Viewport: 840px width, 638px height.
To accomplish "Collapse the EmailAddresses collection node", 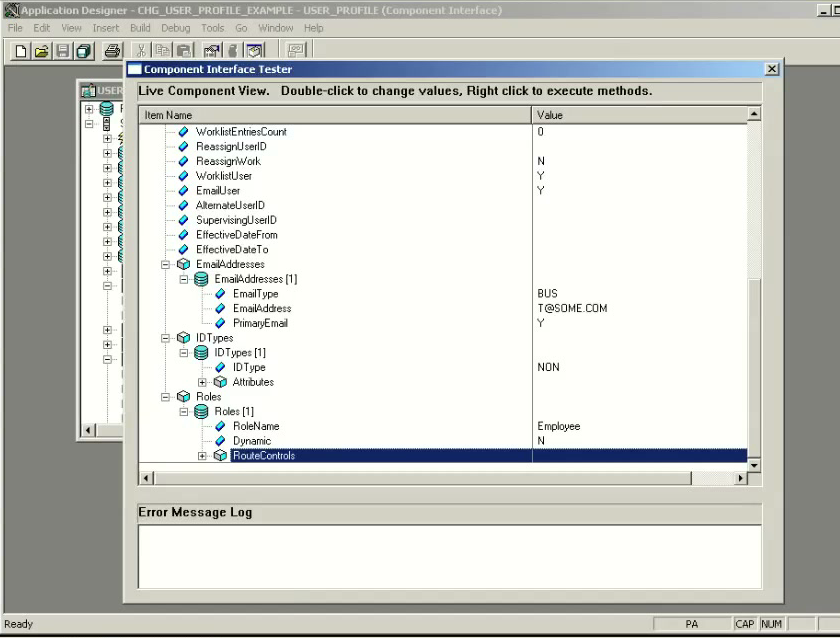I will [x=166, y=265].
